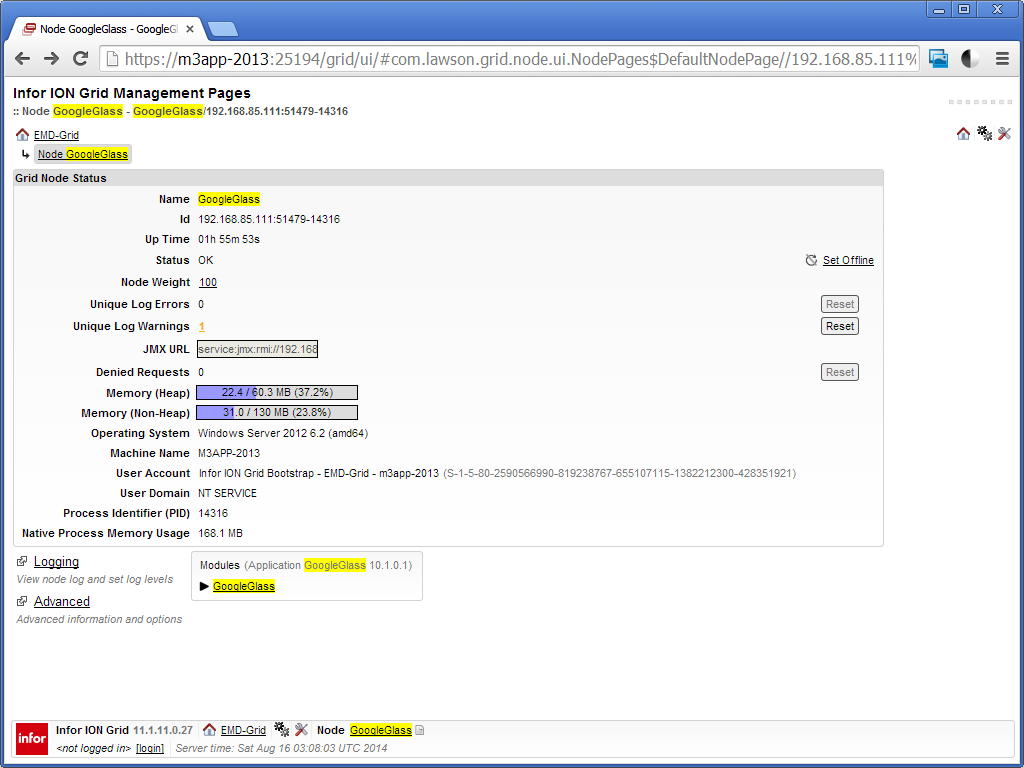The width and height of the screenshot is (1024, 768).
Task: Open the Logging page link
Action: click(56, 562)
